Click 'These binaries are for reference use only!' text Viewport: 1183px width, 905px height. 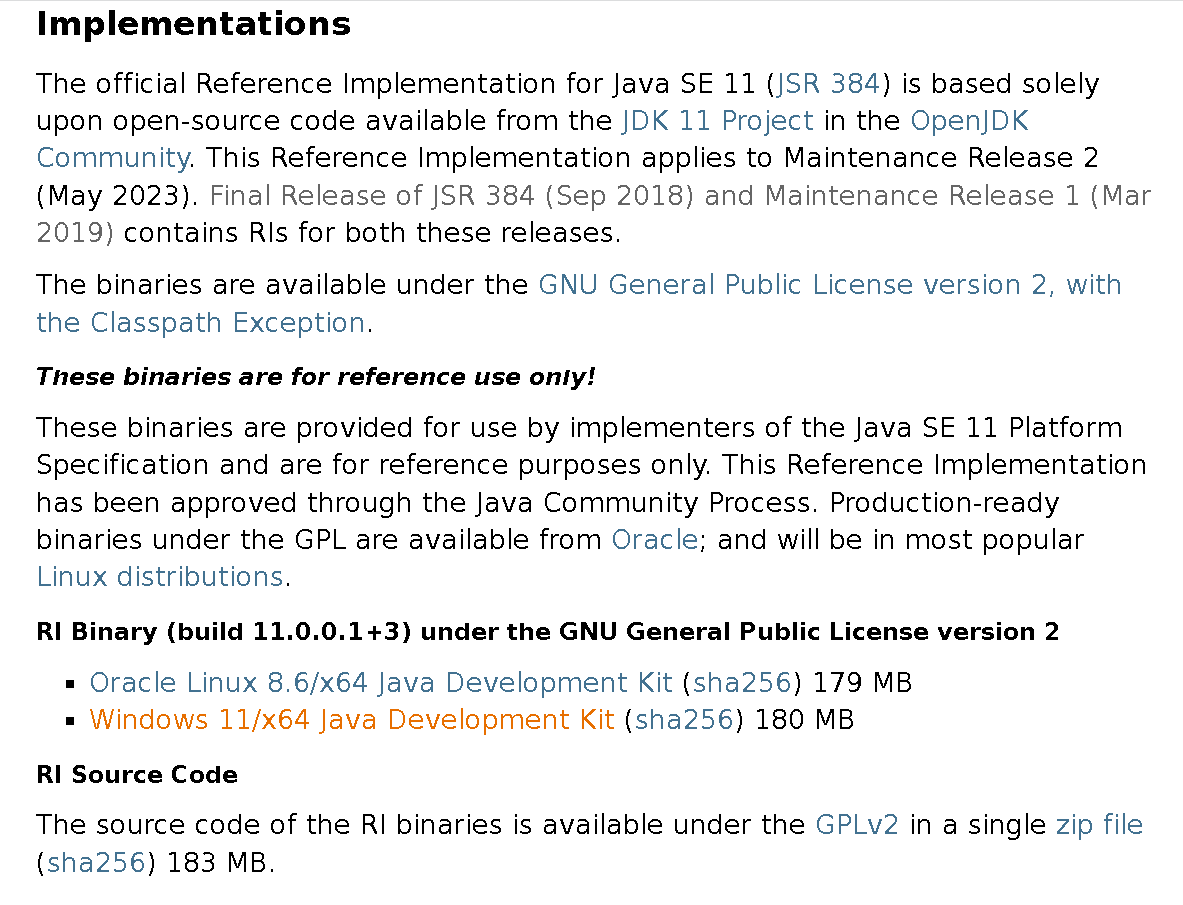click(x=316, y=376)
